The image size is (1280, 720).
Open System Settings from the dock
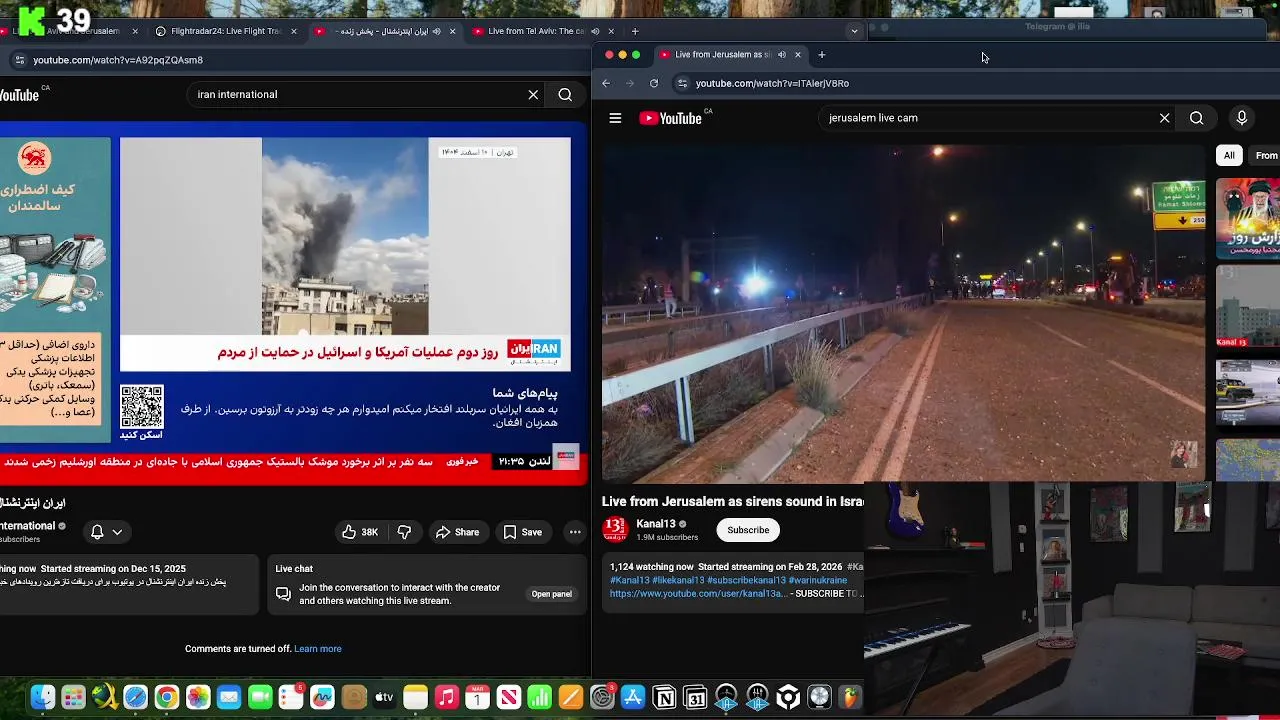[x=602, y=698]
